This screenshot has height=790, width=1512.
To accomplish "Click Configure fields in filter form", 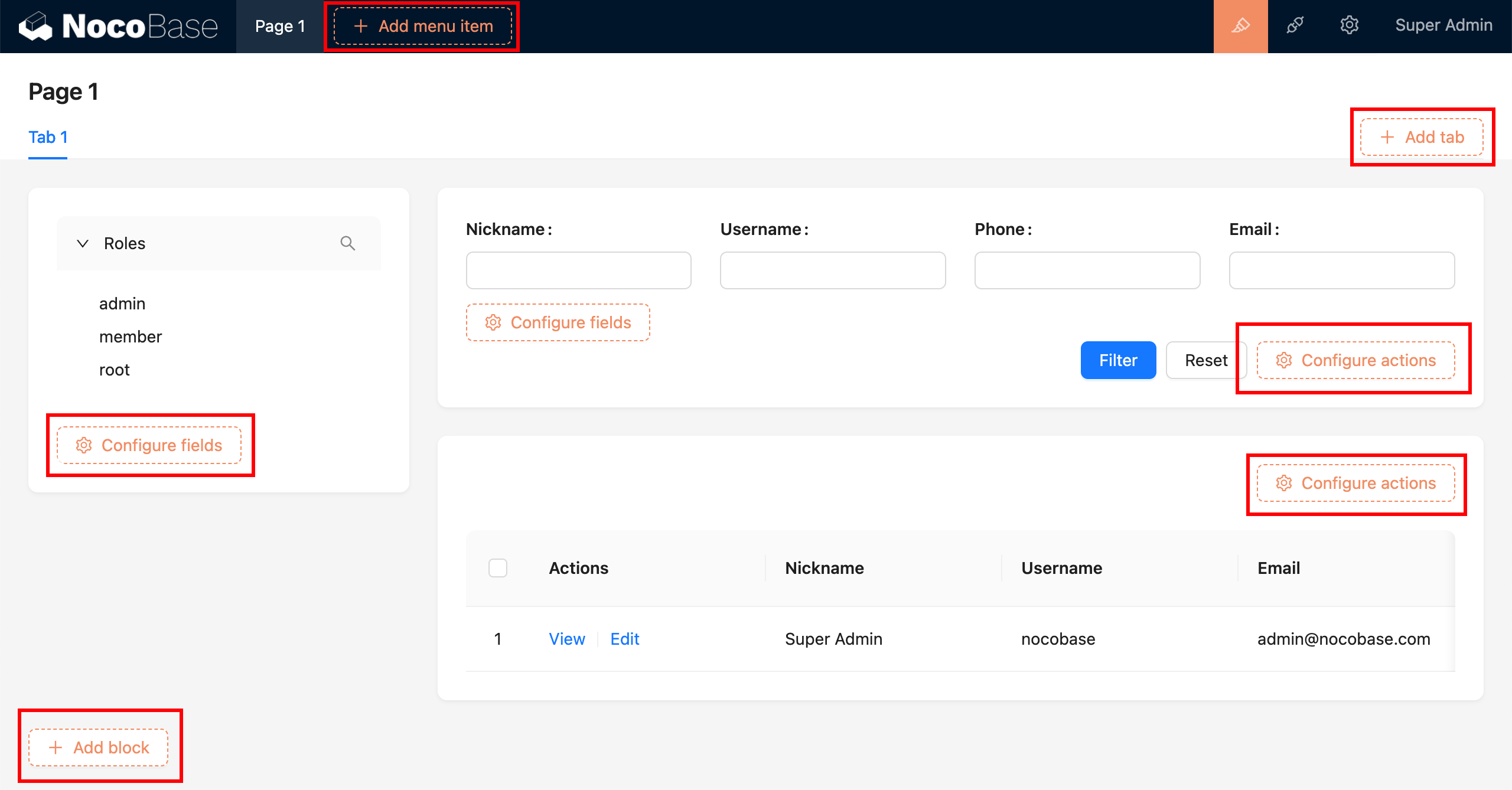I will [x=558, y=322].
